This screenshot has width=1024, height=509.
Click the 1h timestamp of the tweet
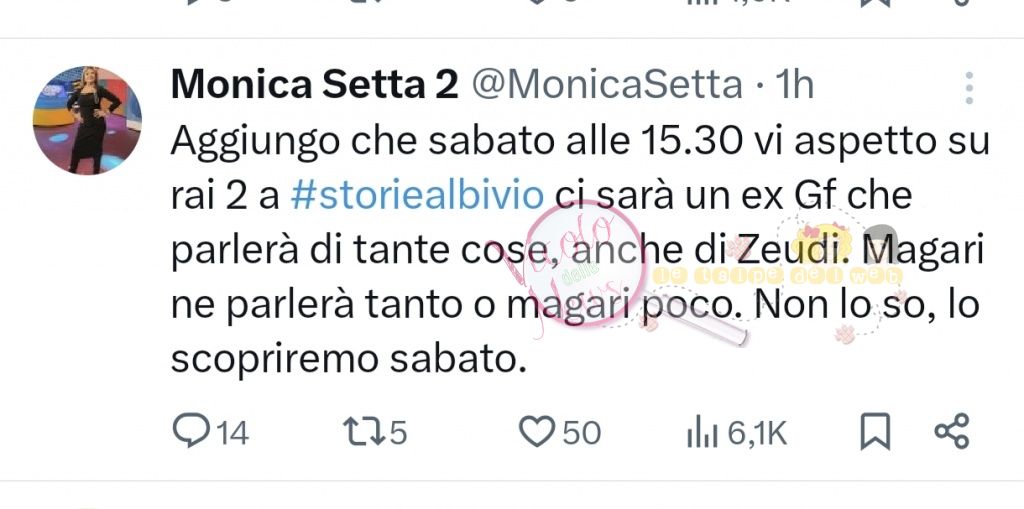[x=795, y=86]
